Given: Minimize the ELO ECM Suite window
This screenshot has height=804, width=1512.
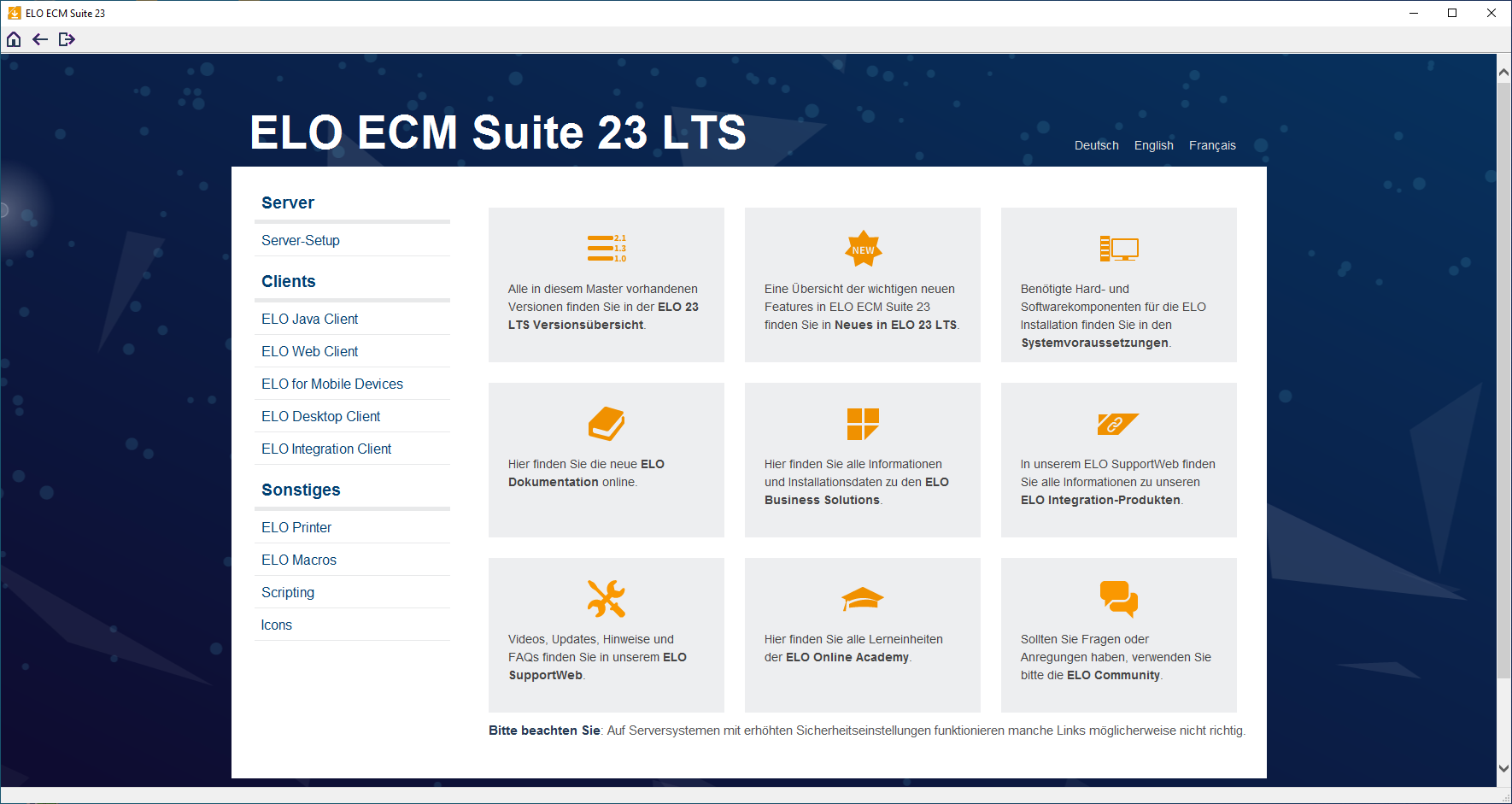Looking at the screenshot, I should tap(1414, 13).
